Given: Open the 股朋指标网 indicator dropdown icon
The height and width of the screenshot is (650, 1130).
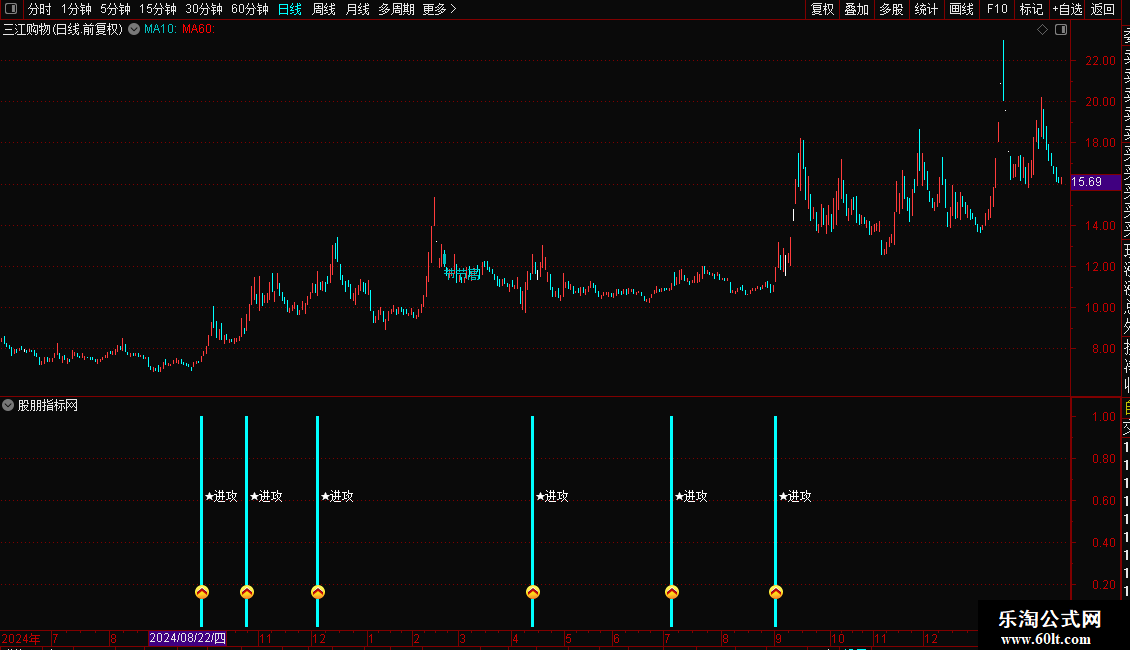Looking at the screenshot, I should click(x=8, y=405).
